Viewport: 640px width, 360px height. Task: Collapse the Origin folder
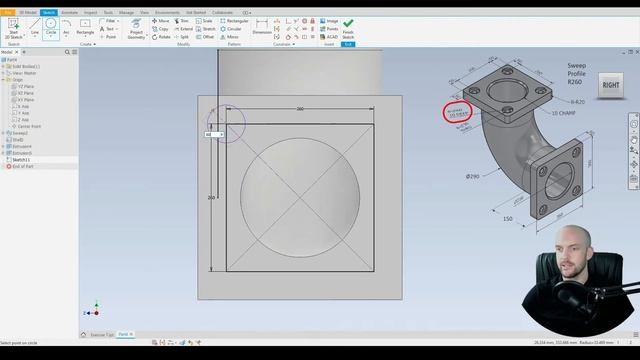[3, 80]
